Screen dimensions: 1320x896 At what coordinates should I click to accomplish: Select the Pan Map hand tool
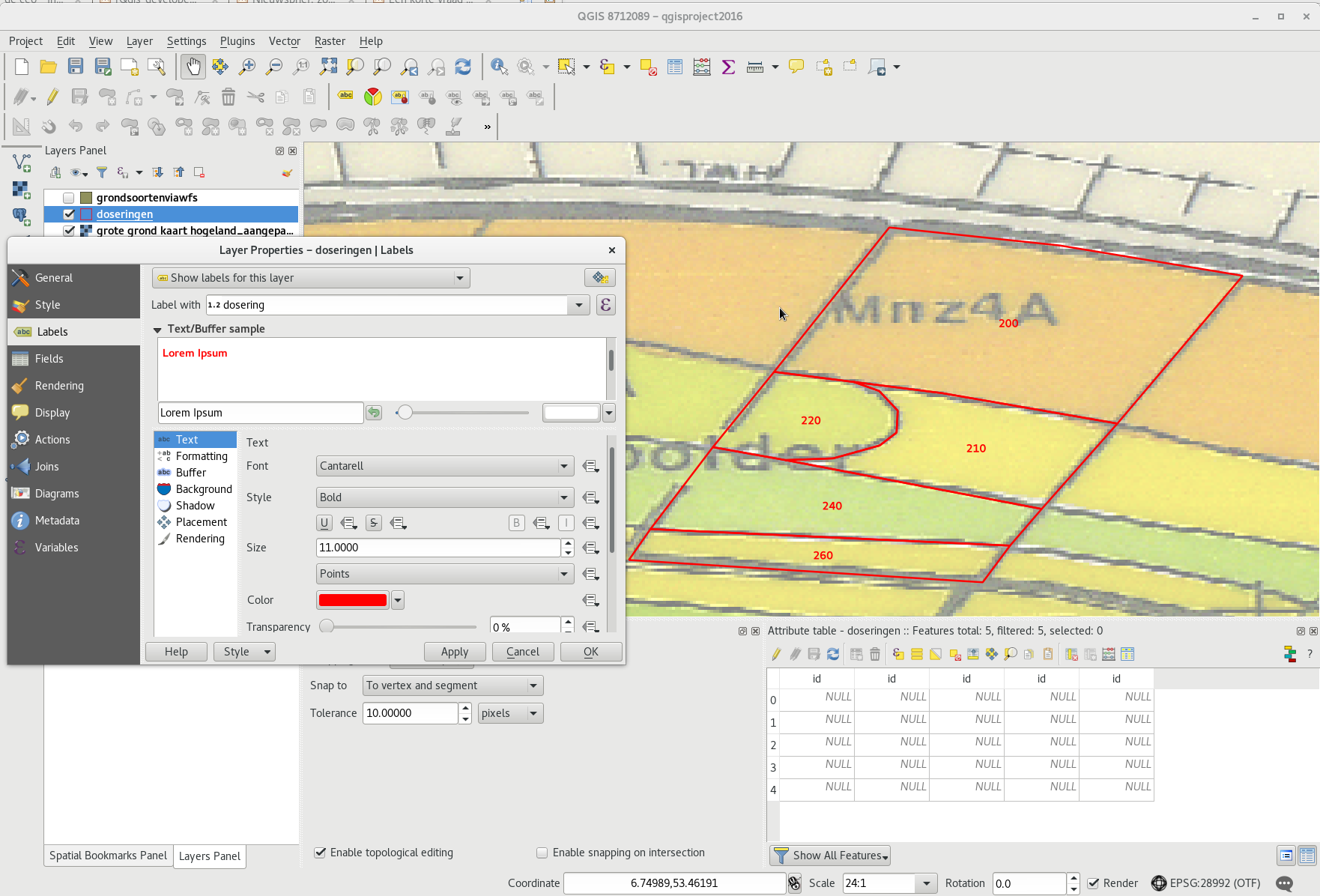pos(193,67)
